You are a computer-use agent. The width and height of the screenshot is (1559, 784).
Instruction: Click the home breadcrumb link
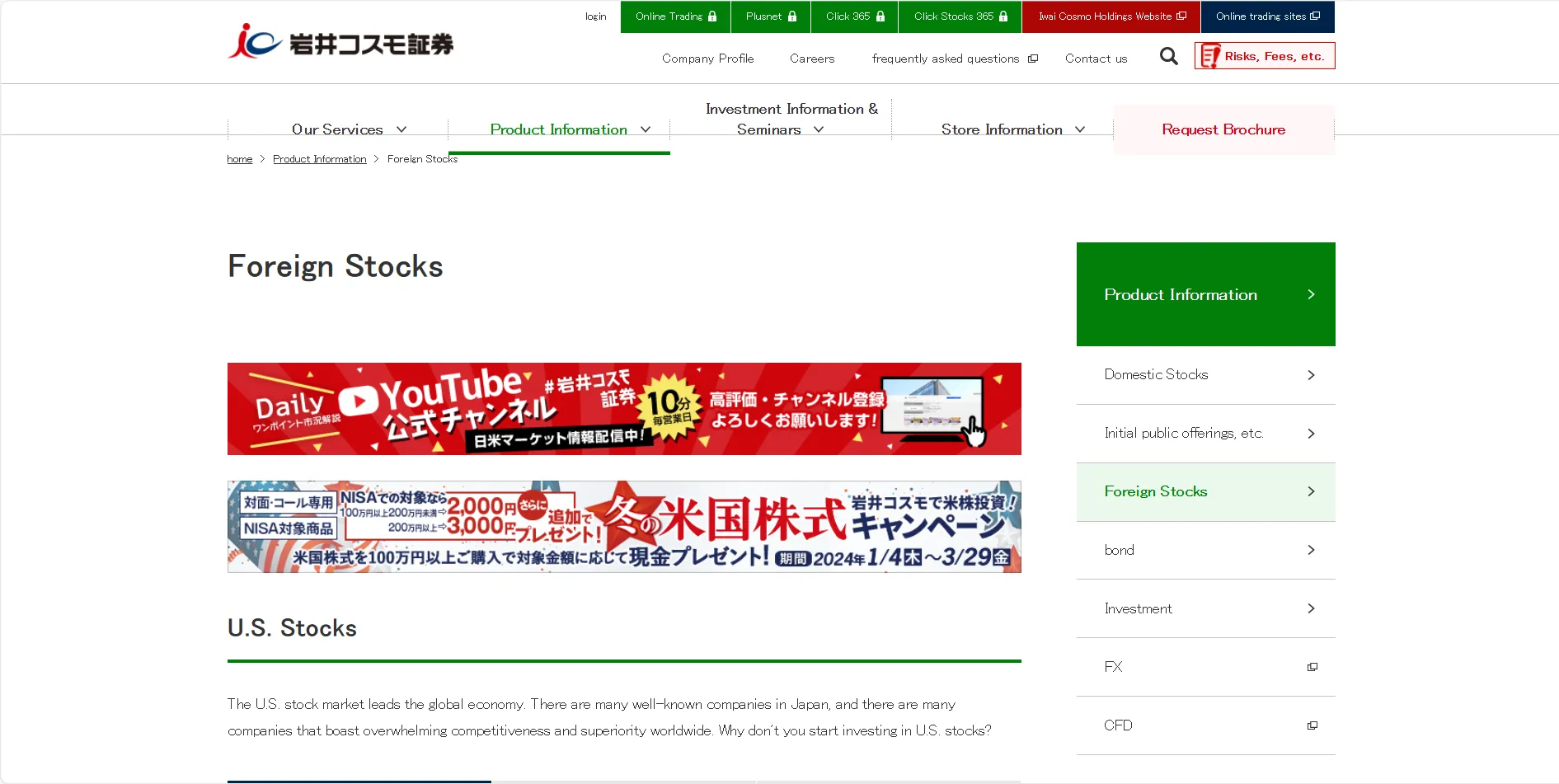tap(240, 159)
